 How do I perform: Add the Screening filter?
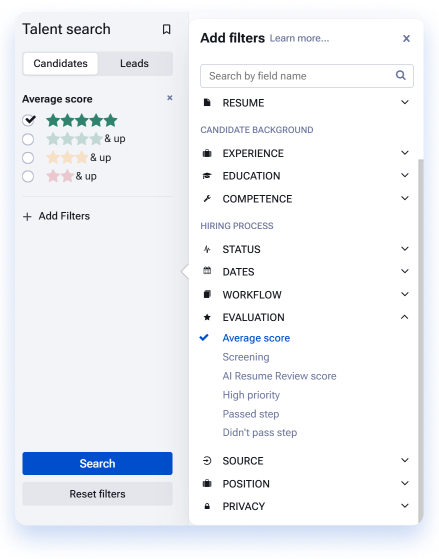[246, 357]
